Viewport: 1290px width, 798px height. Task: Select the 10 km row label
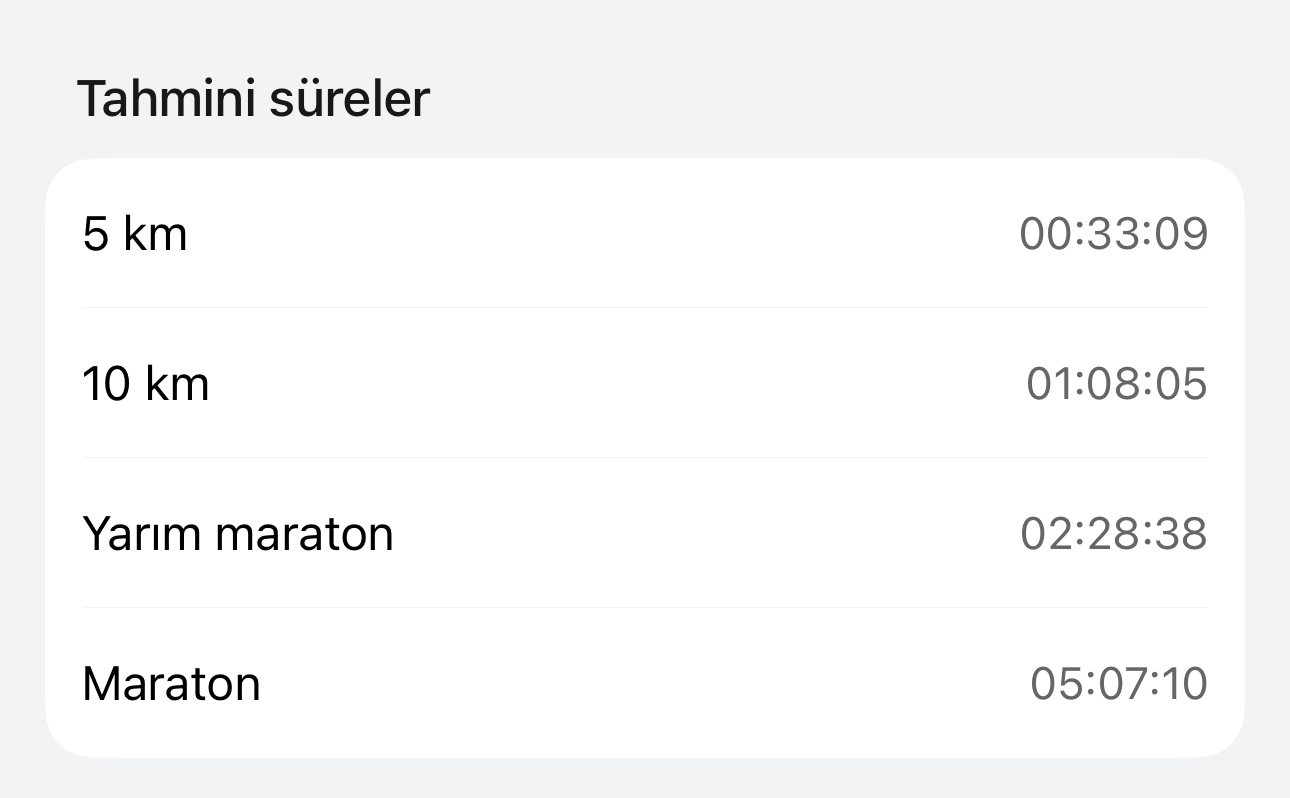145,385
